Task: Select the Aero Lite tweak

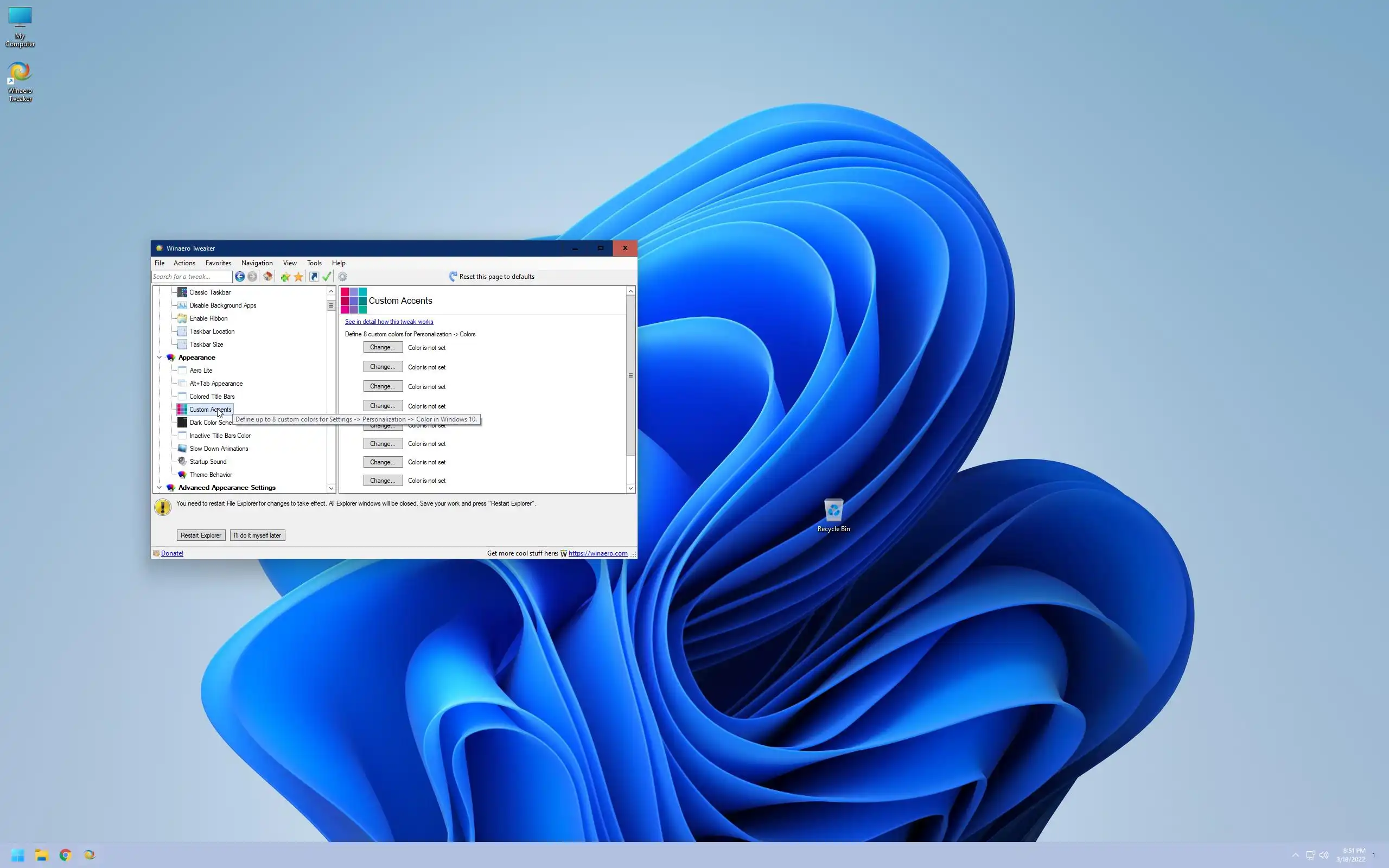Action: pos(201,371)
